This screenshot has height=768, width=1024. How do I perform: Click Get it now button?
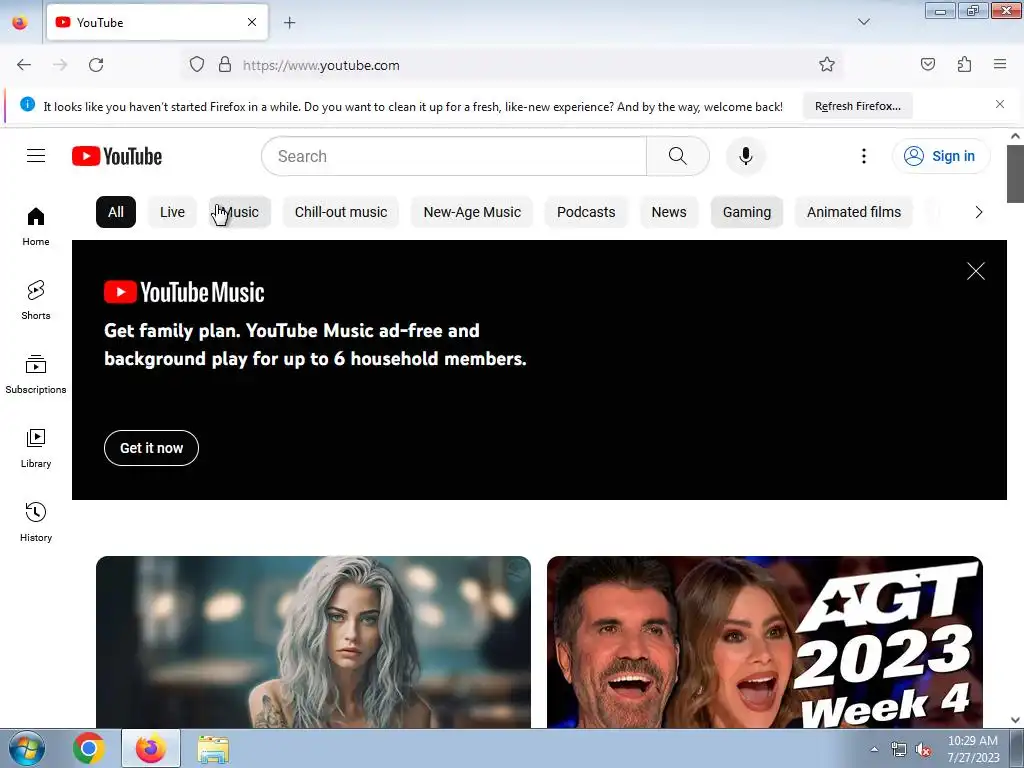pyautogui.click(x=152, y=448)
